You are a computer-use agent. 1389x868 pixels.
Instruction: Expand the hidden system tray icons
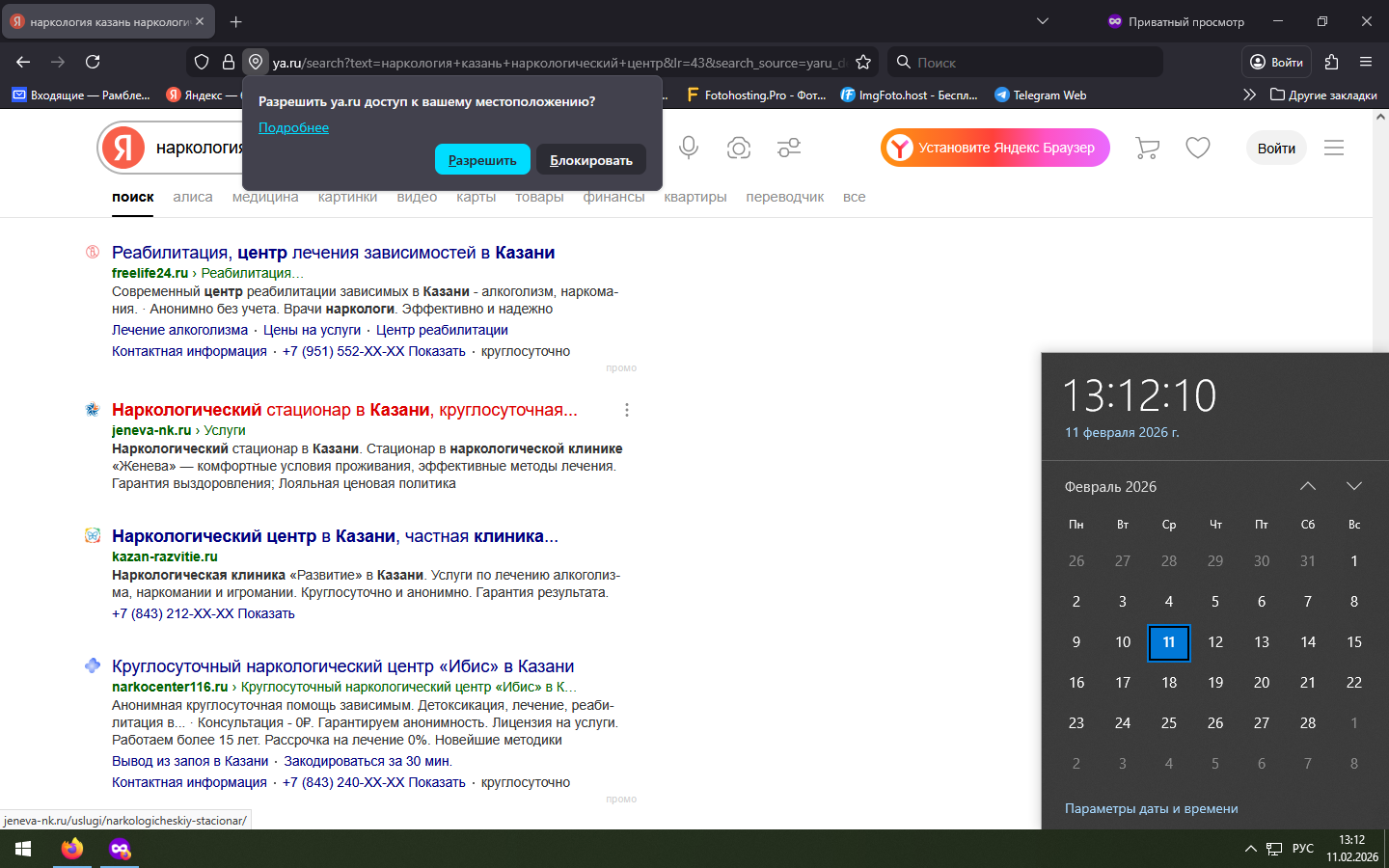point(1251,849)
